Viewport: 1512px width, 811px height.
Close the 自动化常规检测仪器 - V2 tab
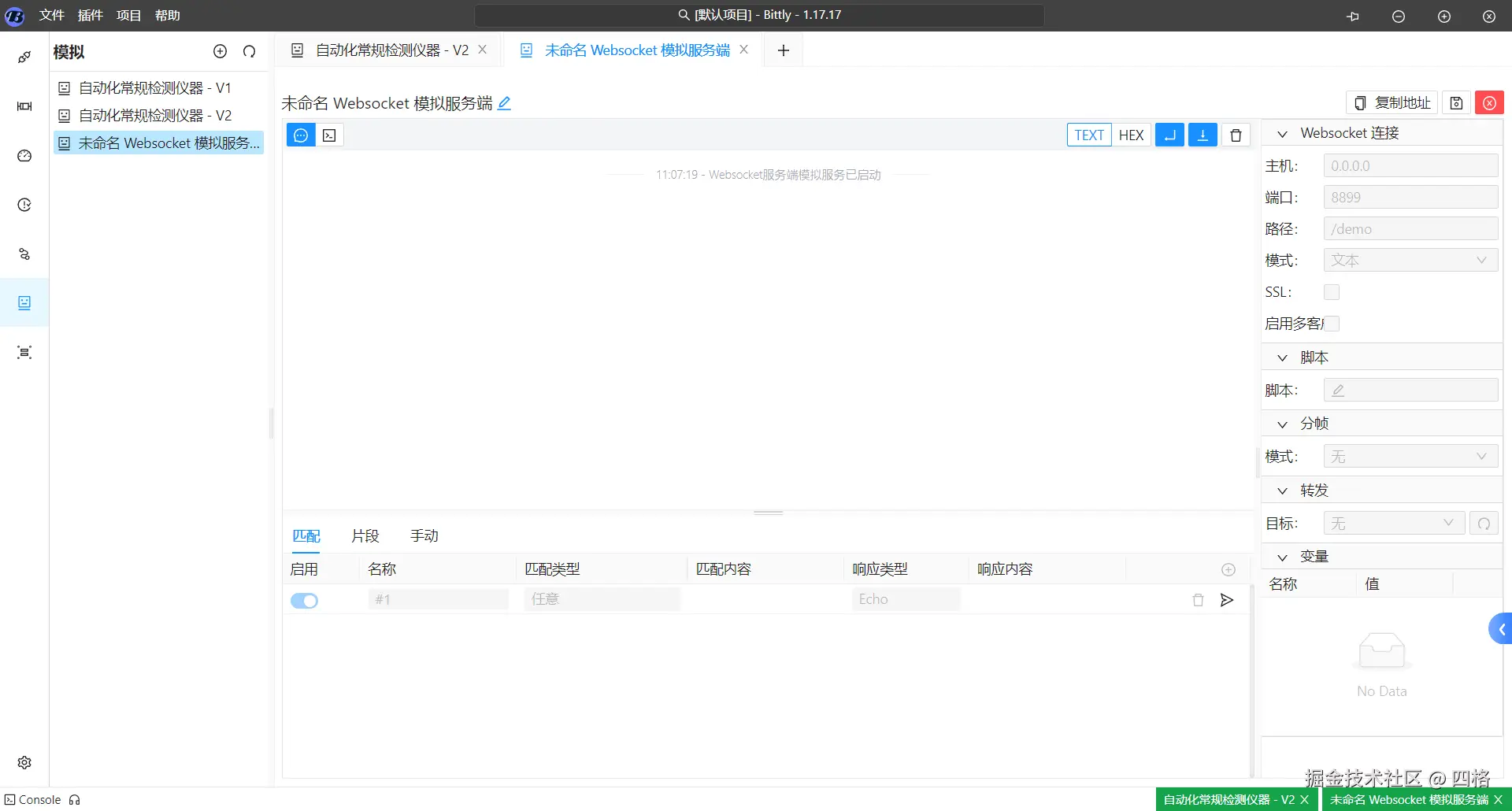pyautogui.click(x=483, y=50)
